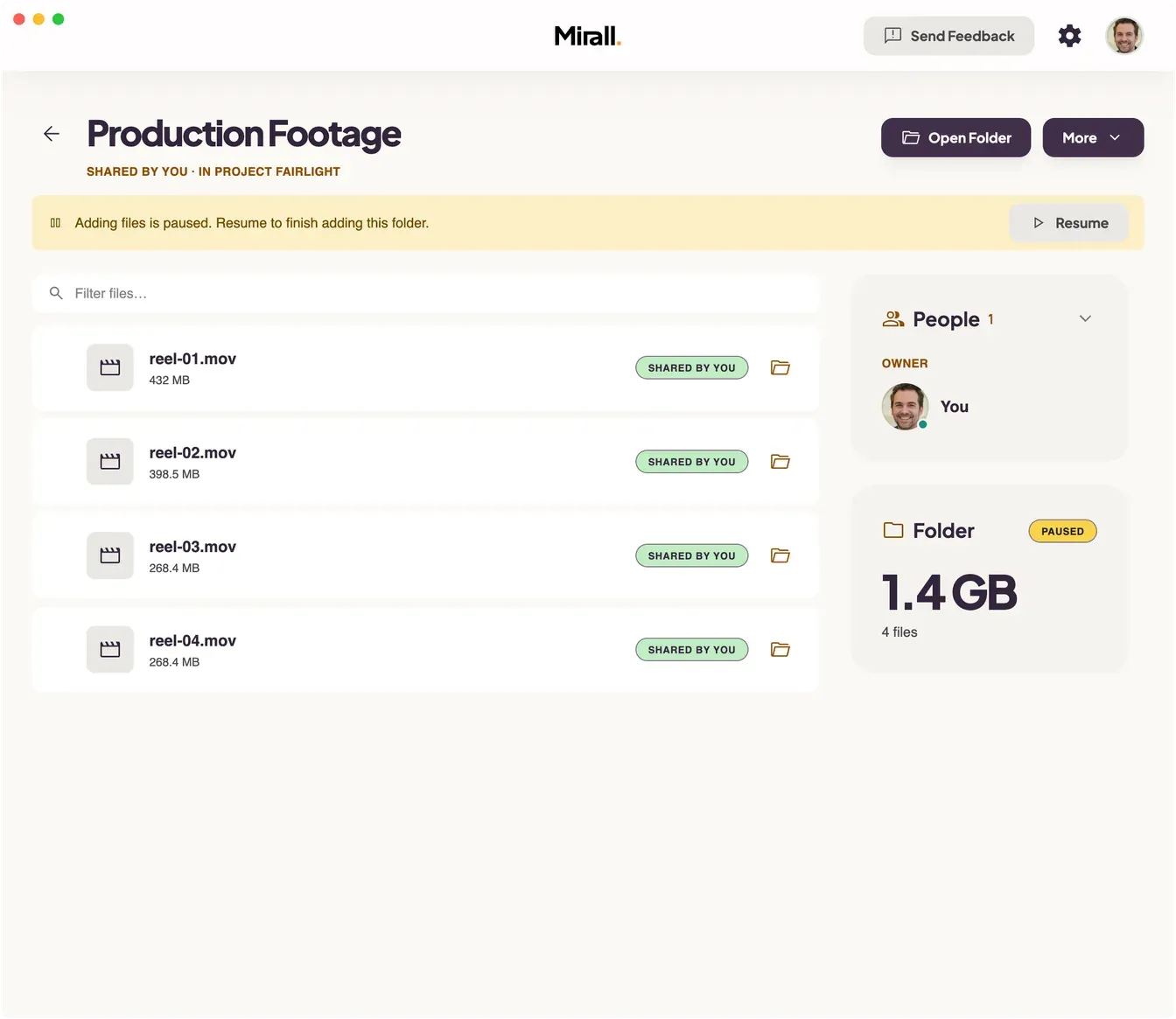The width and height of the screenshot is (1176, 1019).
Task: Click the Send Feedback button
Action: pos(948,36)
